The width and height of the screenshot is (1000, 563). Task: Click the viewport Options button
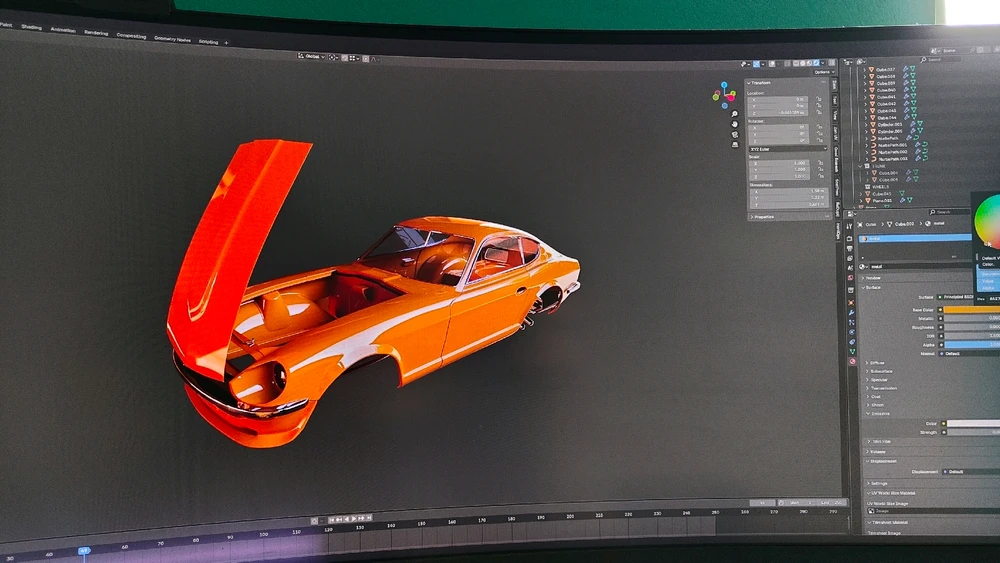pyautogui.click(x=822, y=72)
